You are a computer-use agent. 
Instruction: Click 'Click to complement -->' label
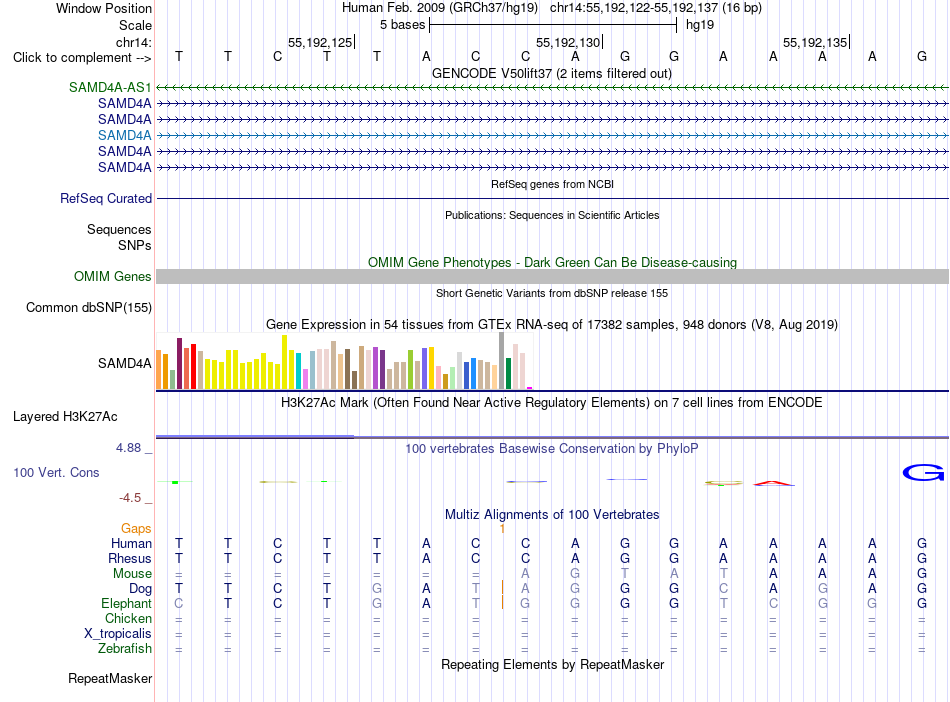click(82, 58)
